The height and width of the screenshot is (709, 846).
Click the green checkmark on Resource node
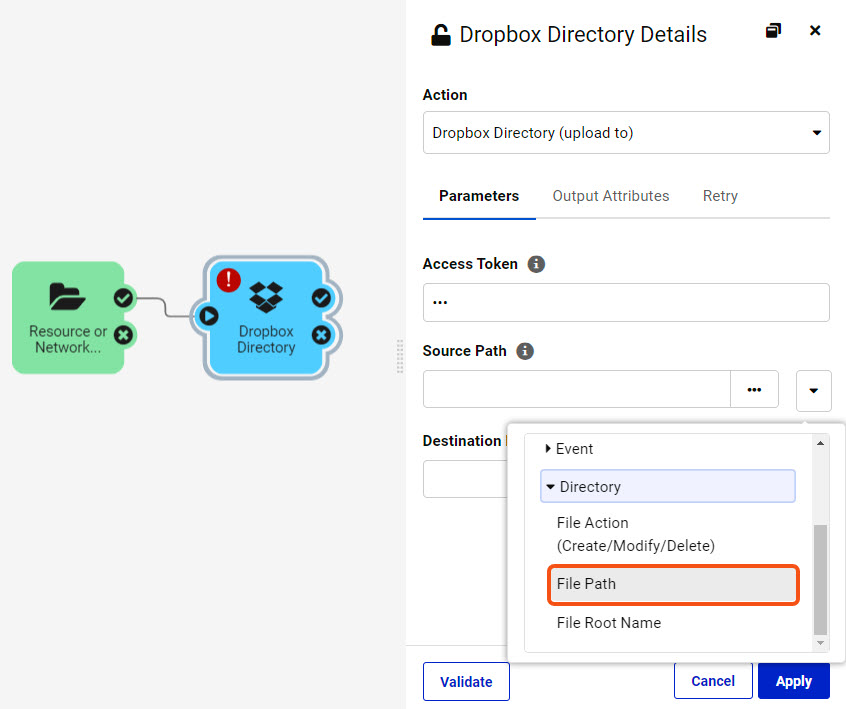click(x=123, y=297)
